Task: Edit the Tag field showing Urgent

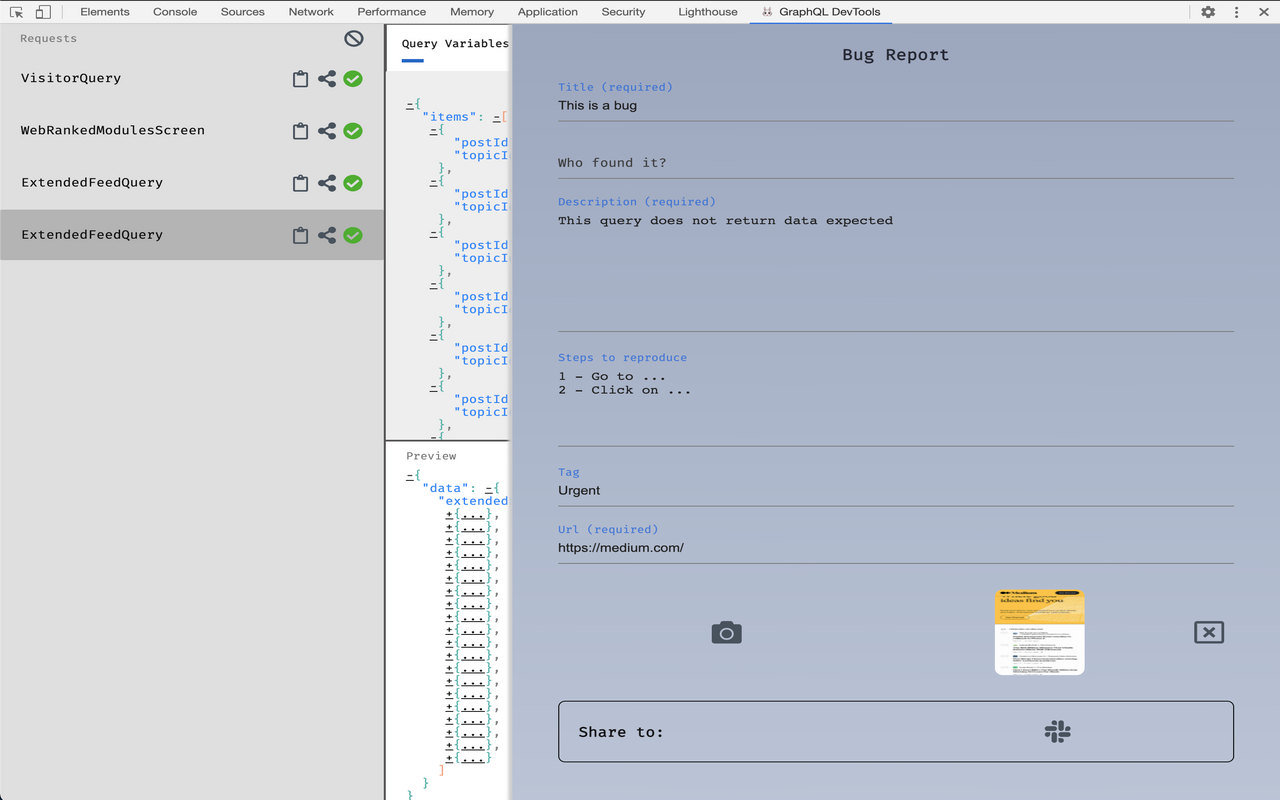Action: 896,490
